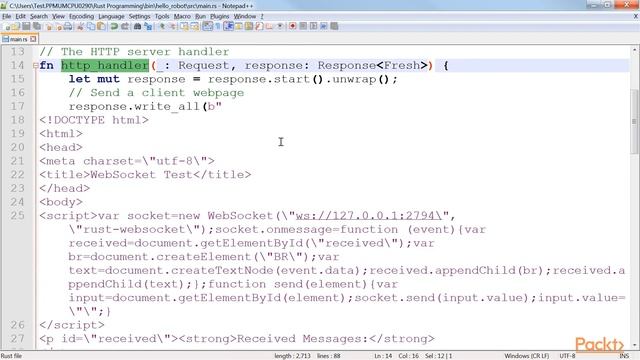
Task: Click the vertical scrollbar thumb
Action: click(635, 121)
